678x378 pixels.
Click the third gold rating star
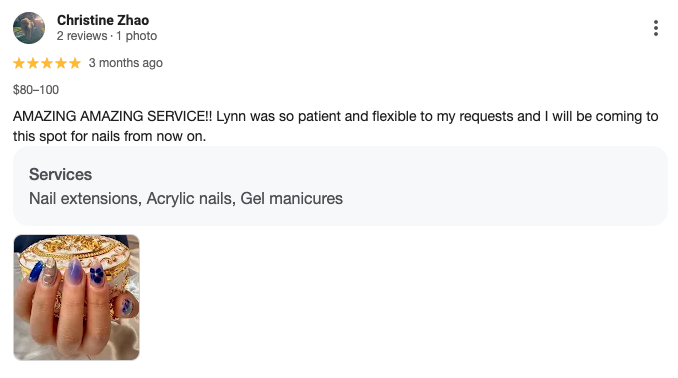click(x=47, y=63)
